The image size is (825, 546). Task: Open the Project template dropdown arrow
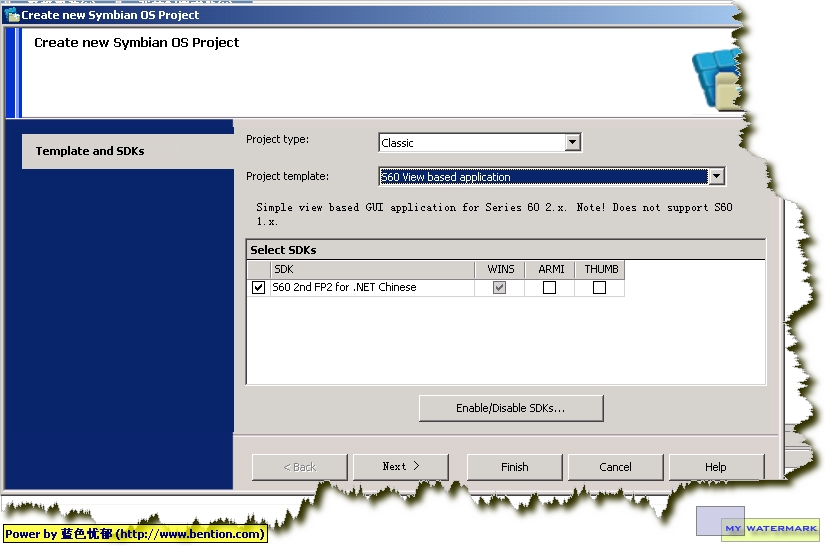pyautogui.click(x=716, y=176)
